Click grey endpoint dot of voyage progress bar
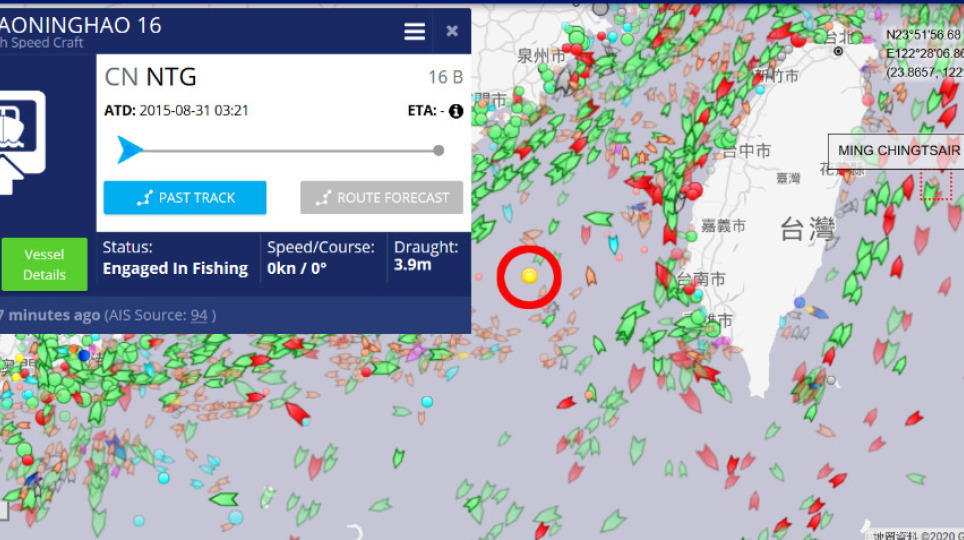 (438, 151)
